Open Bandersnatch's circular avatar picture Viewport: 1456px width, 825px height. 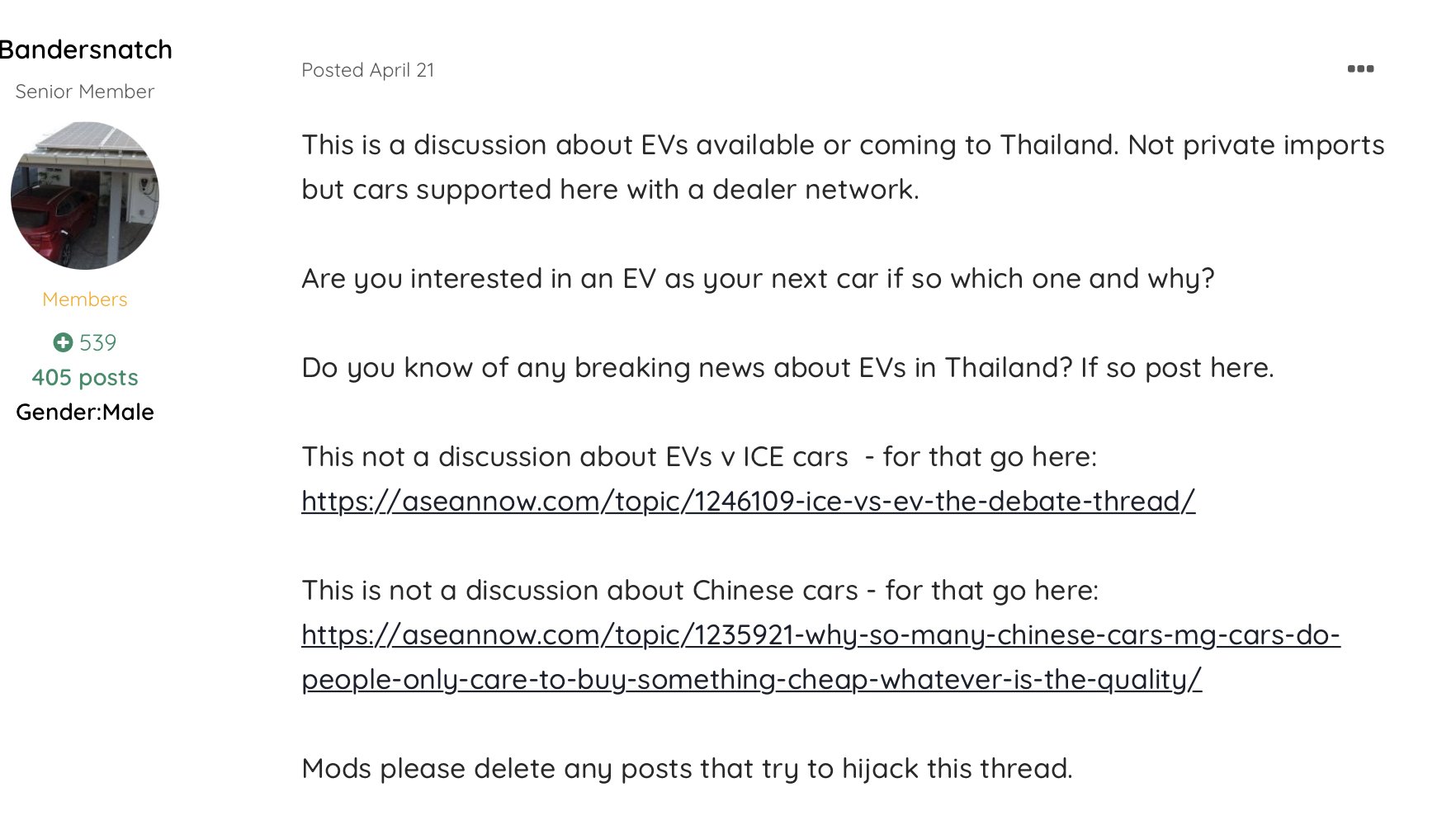pyautogui.click(x=85, y=196)
